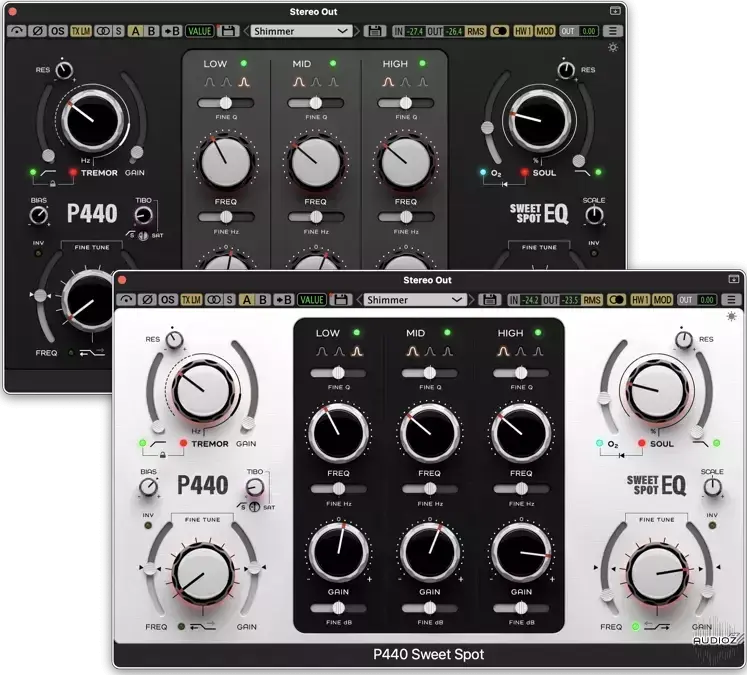The height and width of the screenshot is (675, 747).
Task: Toggle HIGH band LED in front window
Action: point(538,332)
